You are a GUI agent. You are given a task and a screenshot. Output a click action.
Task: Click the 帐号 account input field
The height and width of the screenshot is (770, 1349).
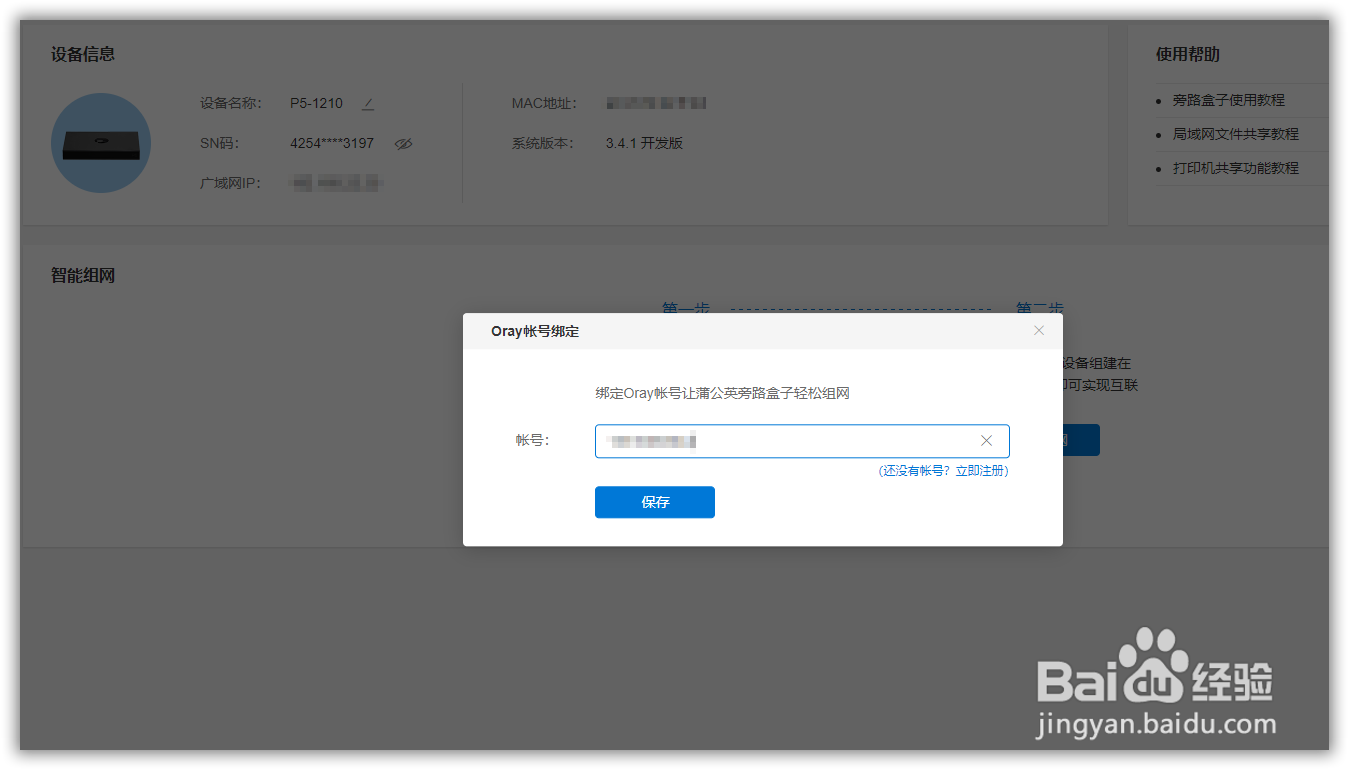point(802,441)
